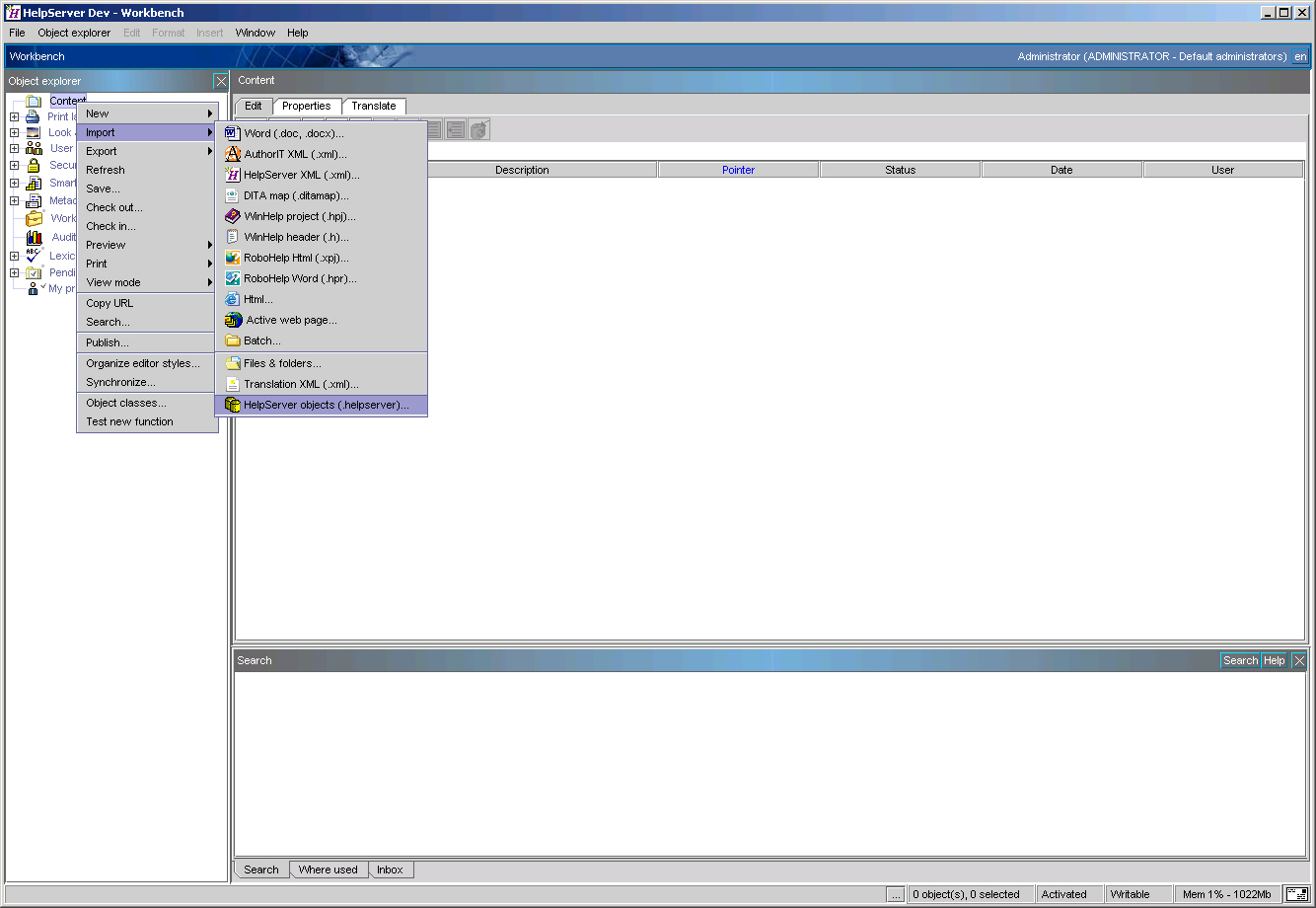Select AuthorIT XML import entry
Screen dimensions: 1316x908
pos(321,154)
